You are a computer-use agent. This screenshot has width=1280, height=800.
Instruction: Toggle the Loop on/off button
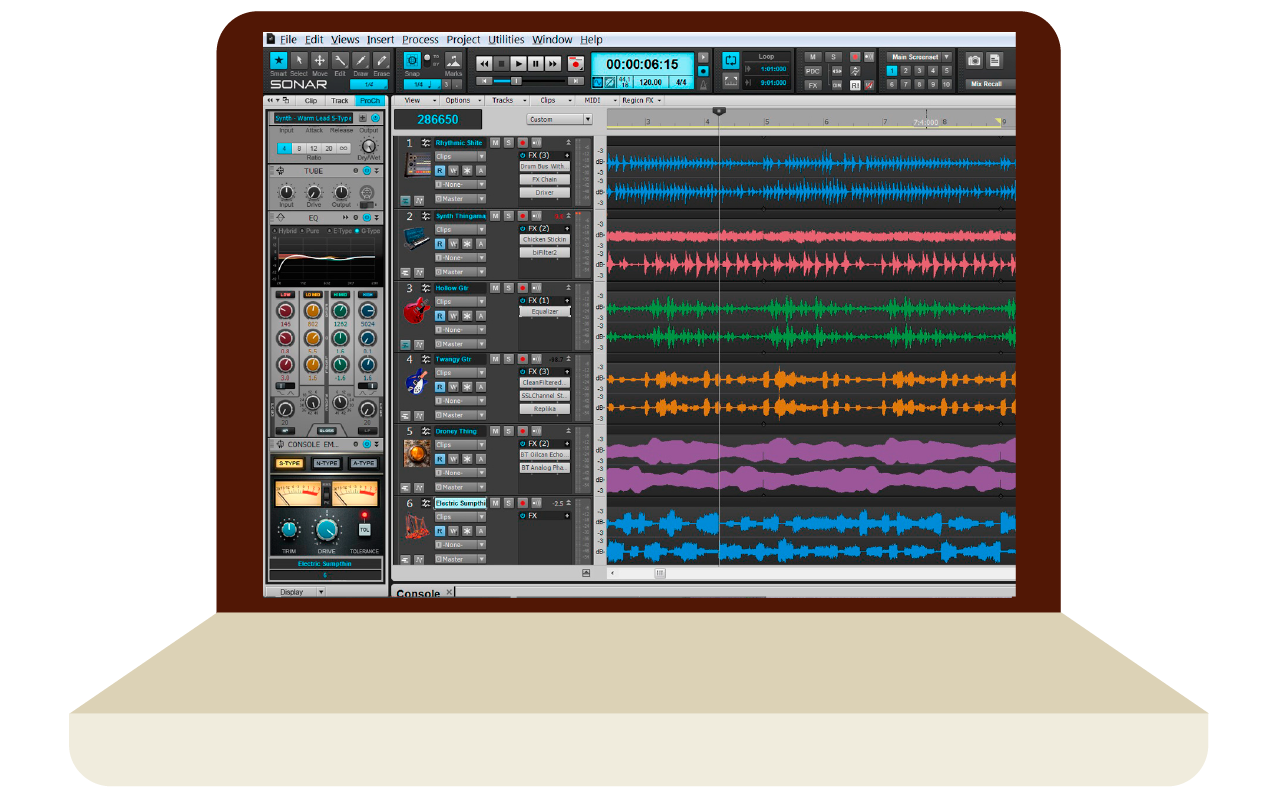click(730, 60)
